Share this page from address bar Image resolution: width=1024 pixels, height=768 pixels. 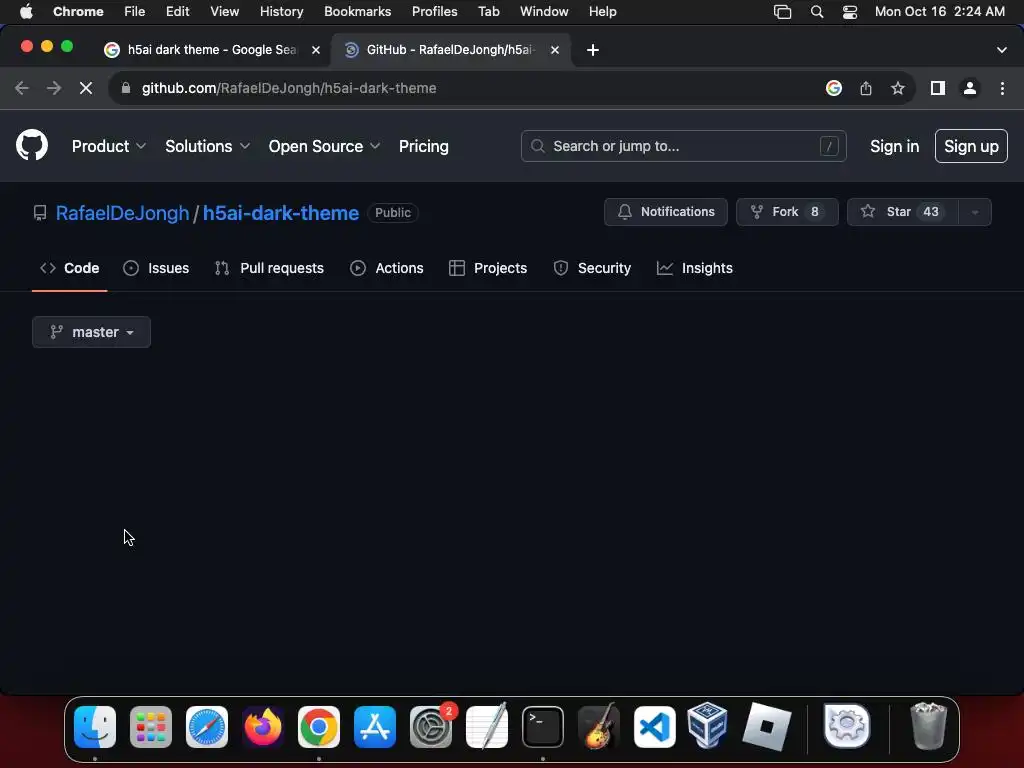click(866, 88)
